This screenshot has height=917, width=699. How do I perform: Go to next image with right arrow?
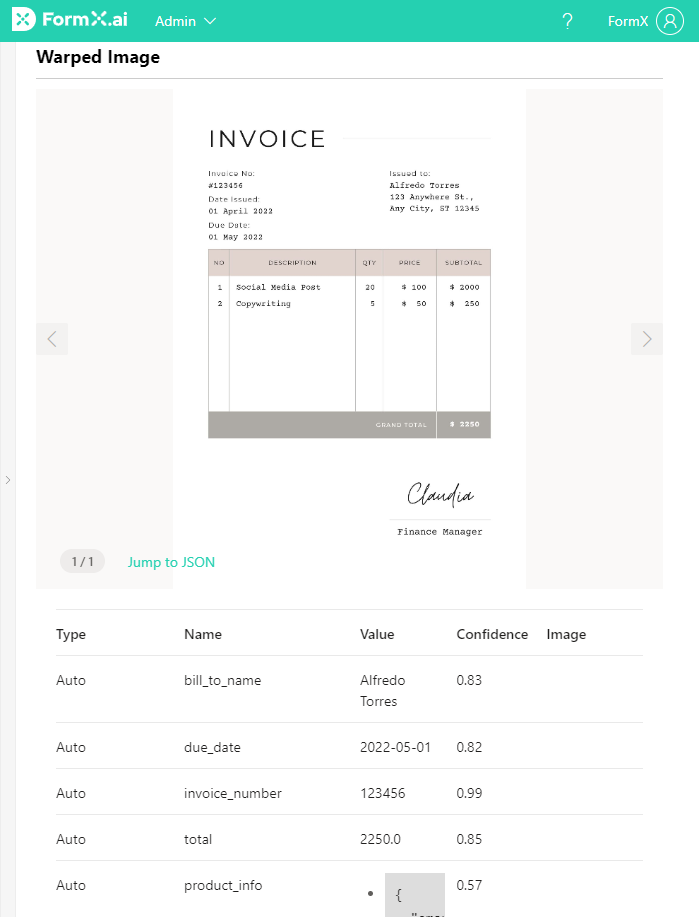click(646, 339)
